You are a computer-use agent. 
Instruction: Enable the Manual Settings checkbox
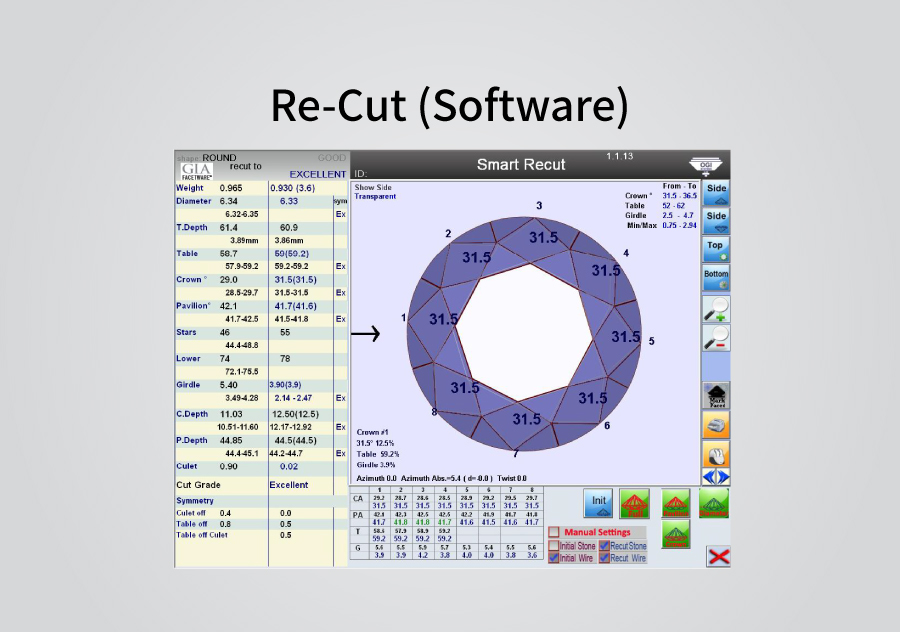554,532
